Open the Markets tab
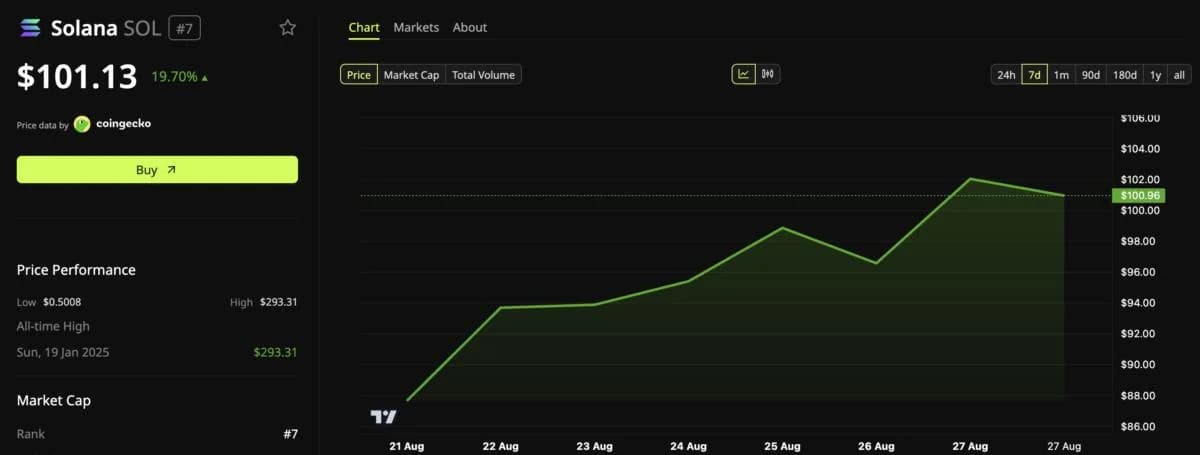The height and width of the screenshot is (455, 1200). [416, 28]
